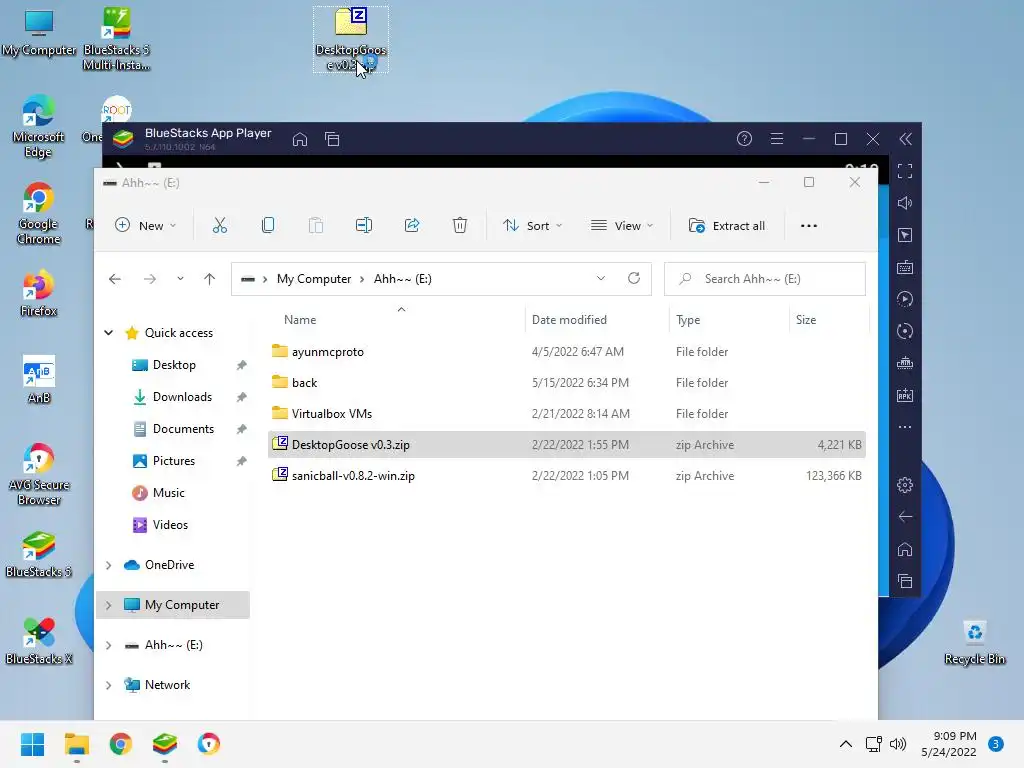Open BlueStacks hamburger menu
The height and width of the screenshot is (768, 1024).
[x=776, y=138]
